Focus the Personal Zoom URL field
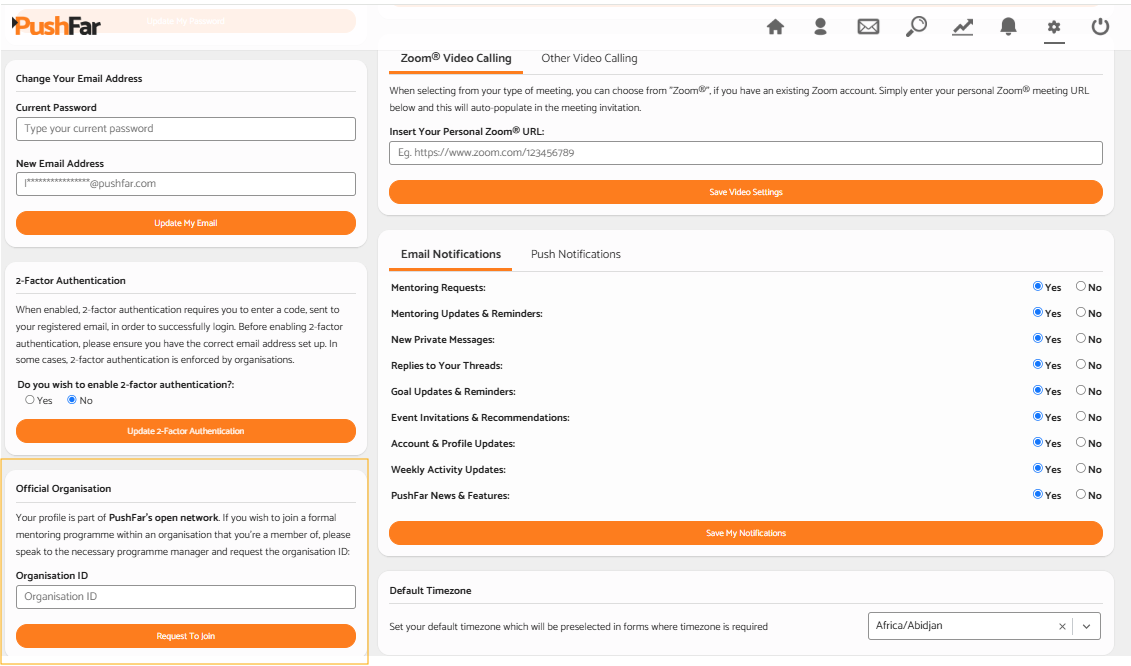1131x666 pixels. (746, 153)
